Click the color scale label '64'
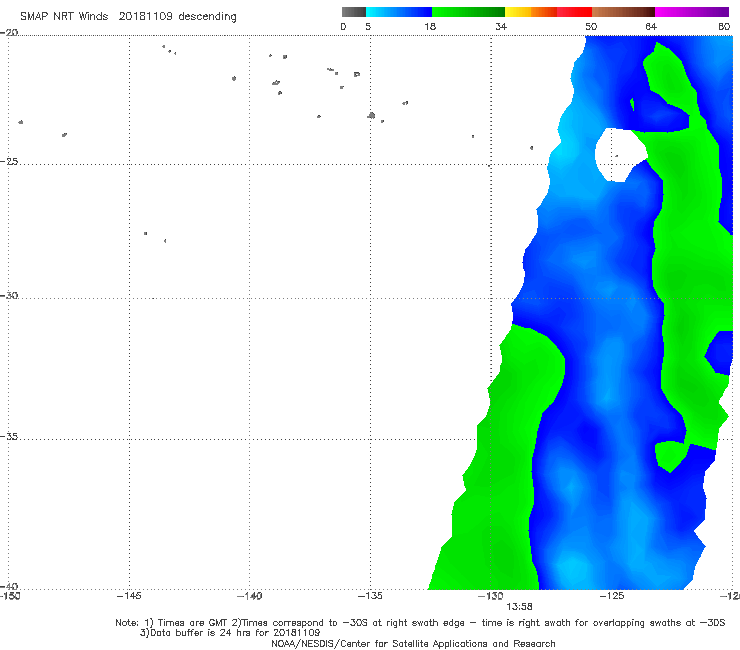Image resolution: width=740 pixels, height=650 pixels. click(x=651, y=26)
